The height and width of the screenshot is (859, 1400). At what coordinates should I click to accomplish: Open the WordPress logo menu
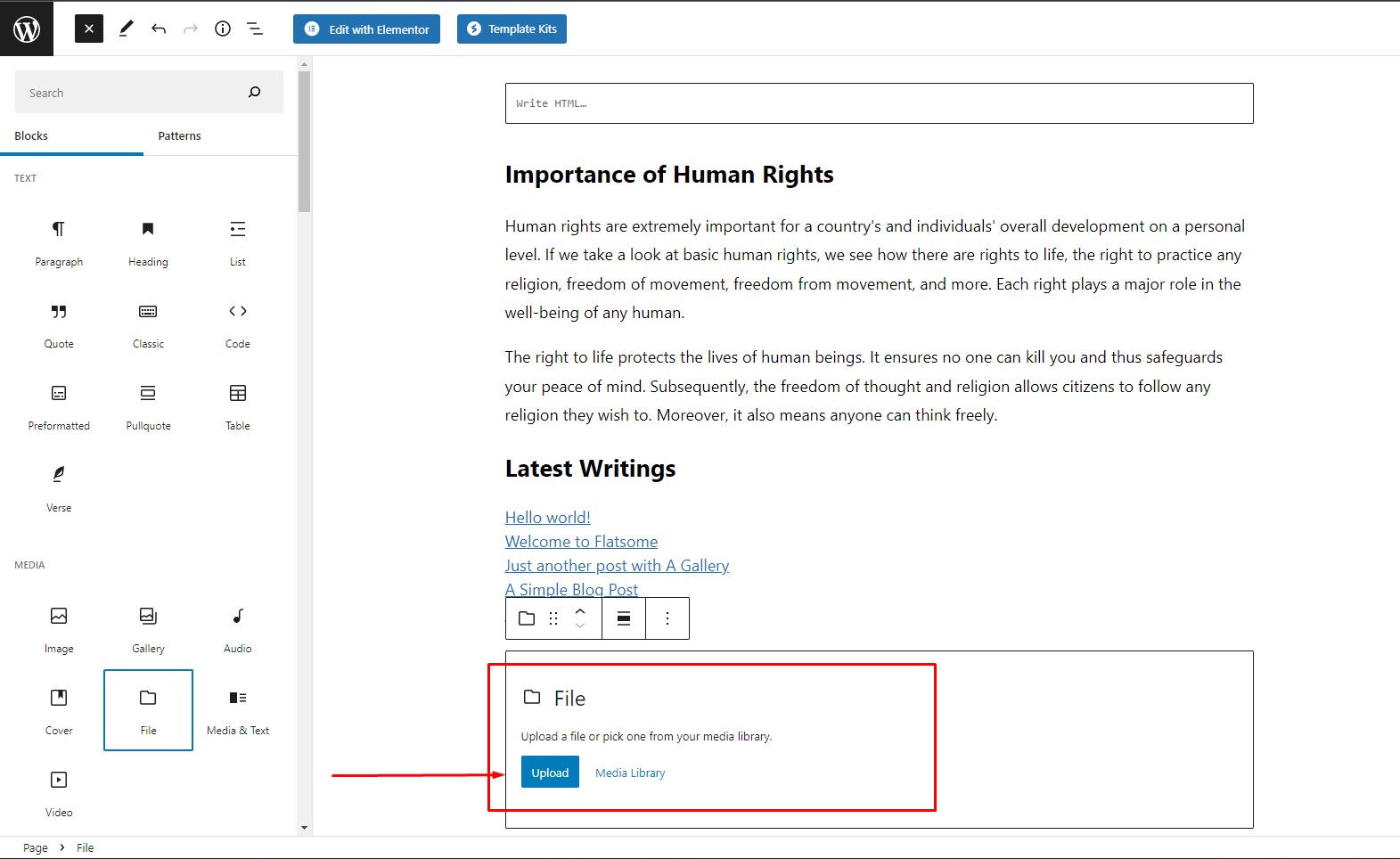(x=27, y=29)
